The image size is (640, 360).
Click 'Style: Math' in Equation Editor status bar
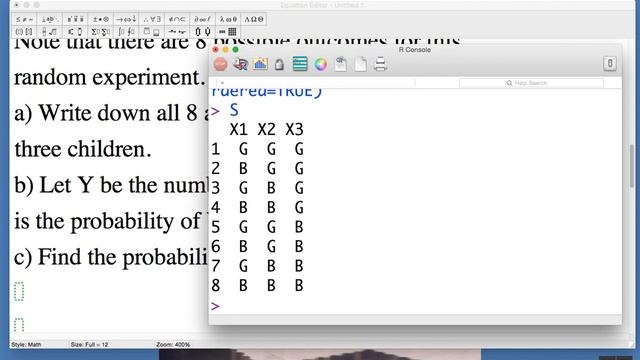26,344
